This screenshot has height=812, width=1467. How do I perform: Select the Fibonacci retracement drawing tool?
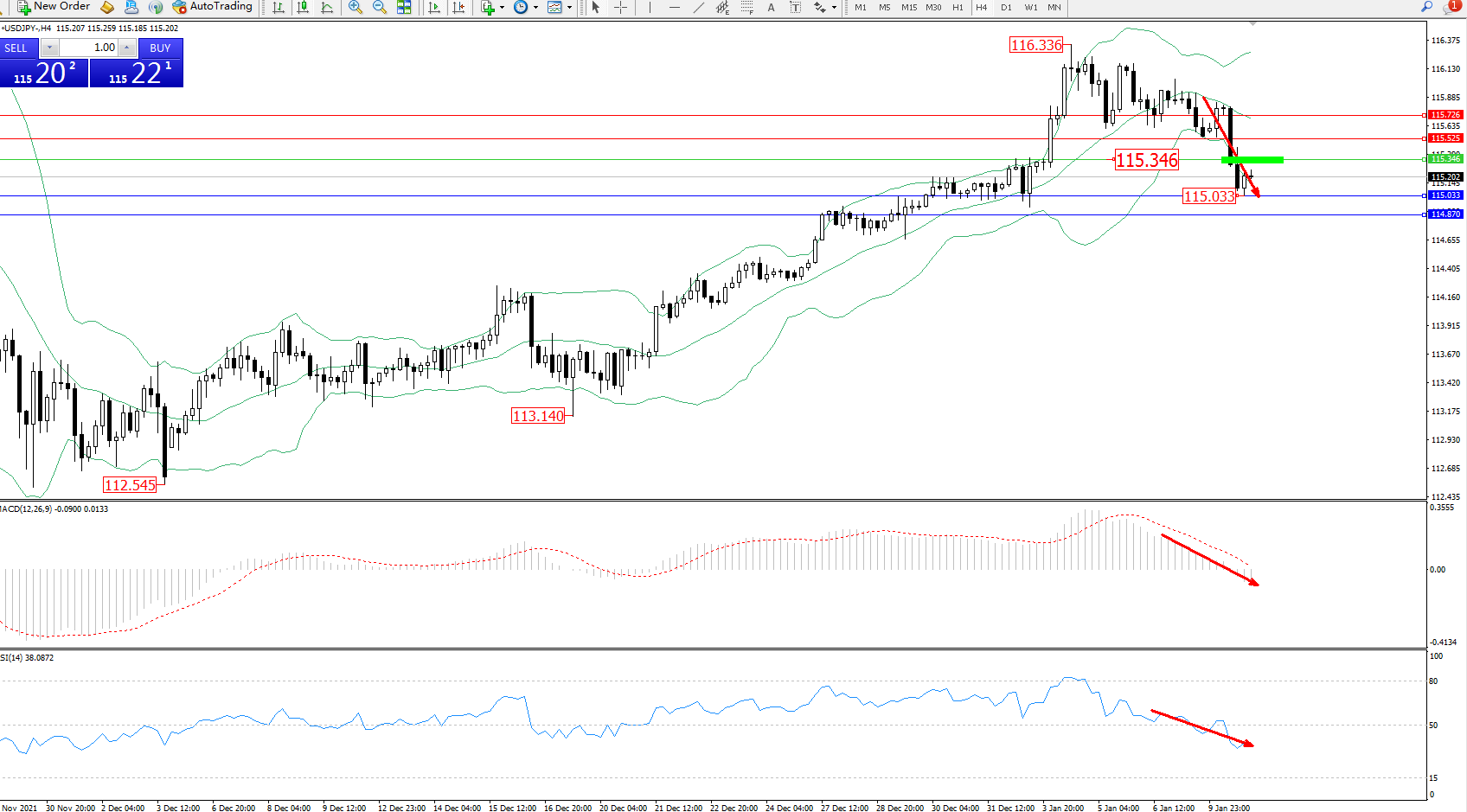click(747, 7)
